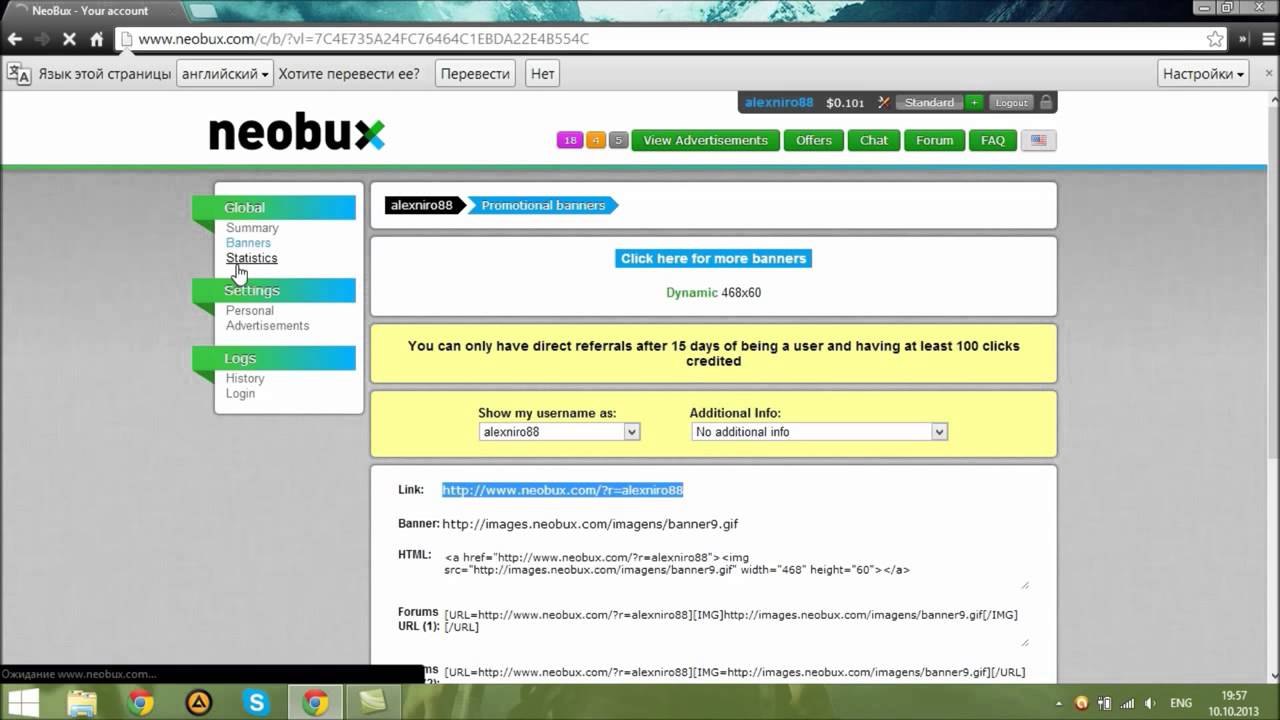
Task: Open the Personal settings link
Action: point(250,311)
